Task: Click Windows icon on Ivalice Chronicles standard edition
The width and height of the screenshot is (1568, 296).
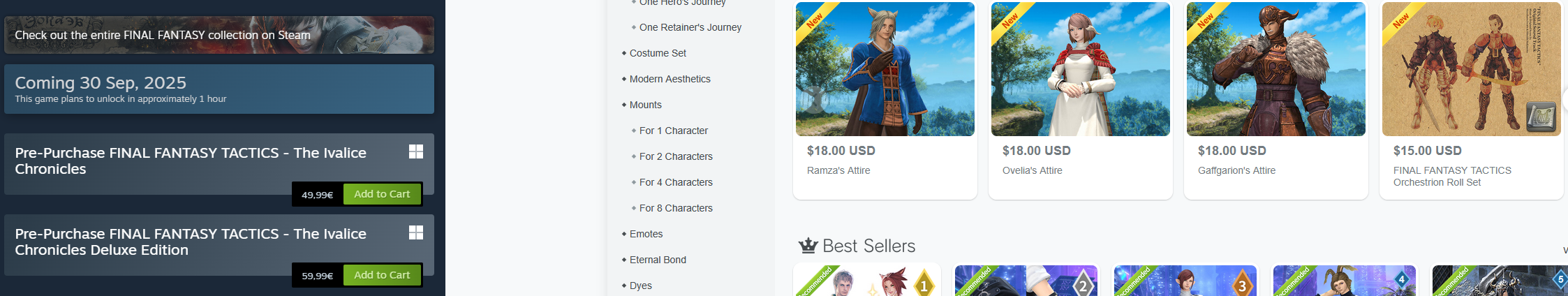Action: 416,151
